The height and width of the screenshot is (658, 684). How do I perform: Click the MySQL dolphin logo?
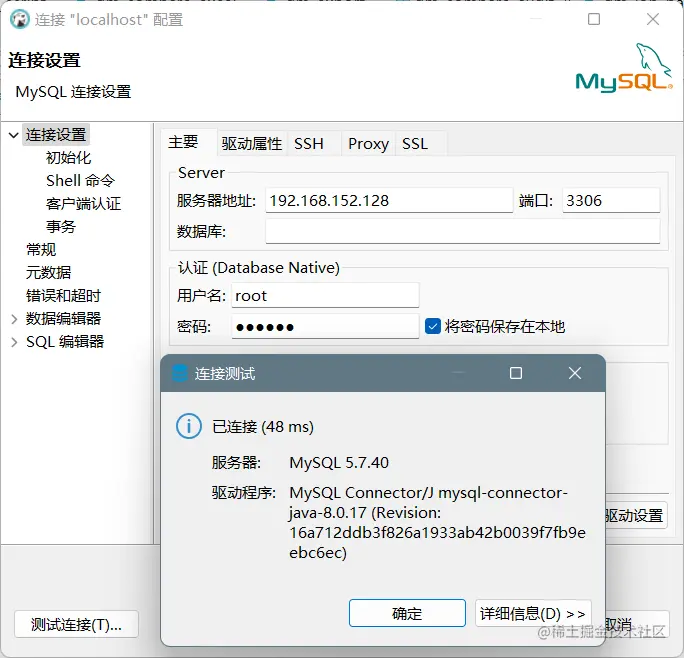point(624,68)
